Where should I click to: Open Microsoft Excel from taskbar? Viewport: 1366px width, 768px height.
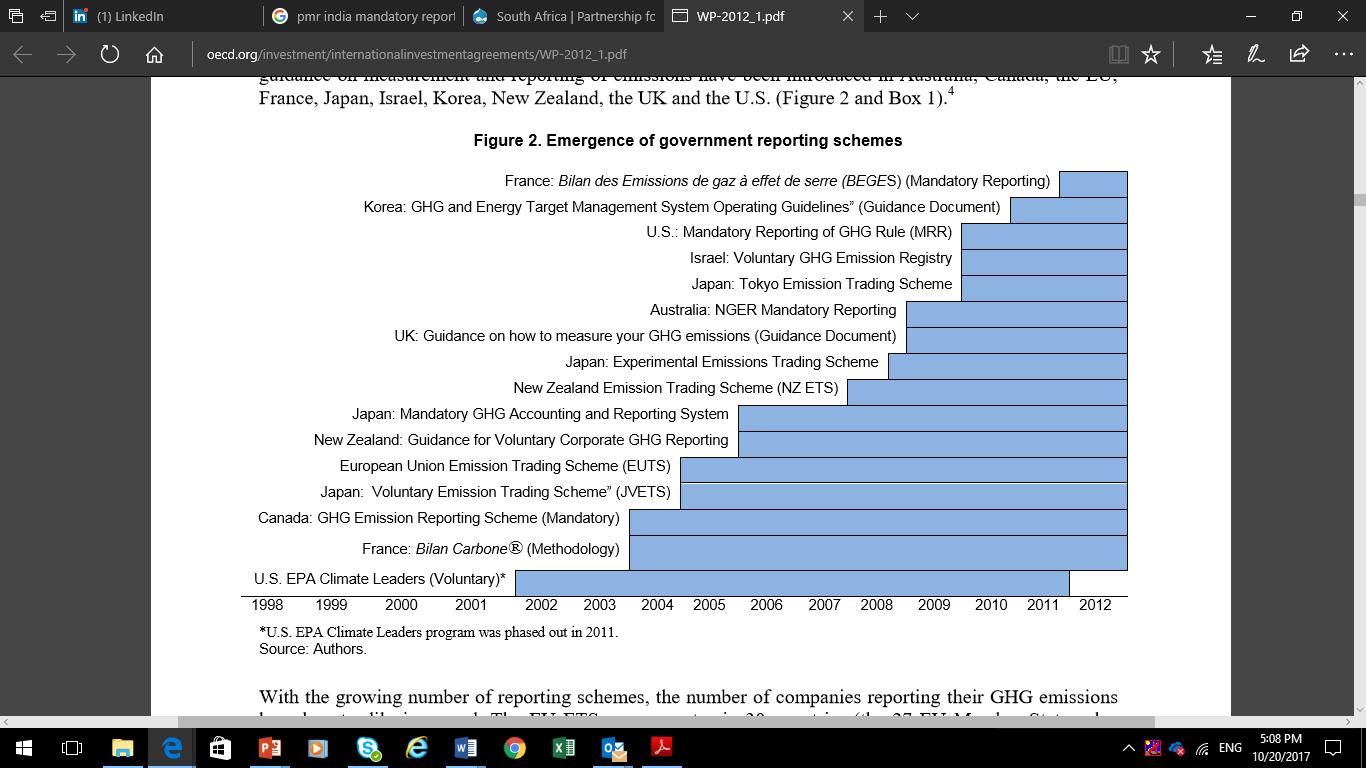(563, 747)
